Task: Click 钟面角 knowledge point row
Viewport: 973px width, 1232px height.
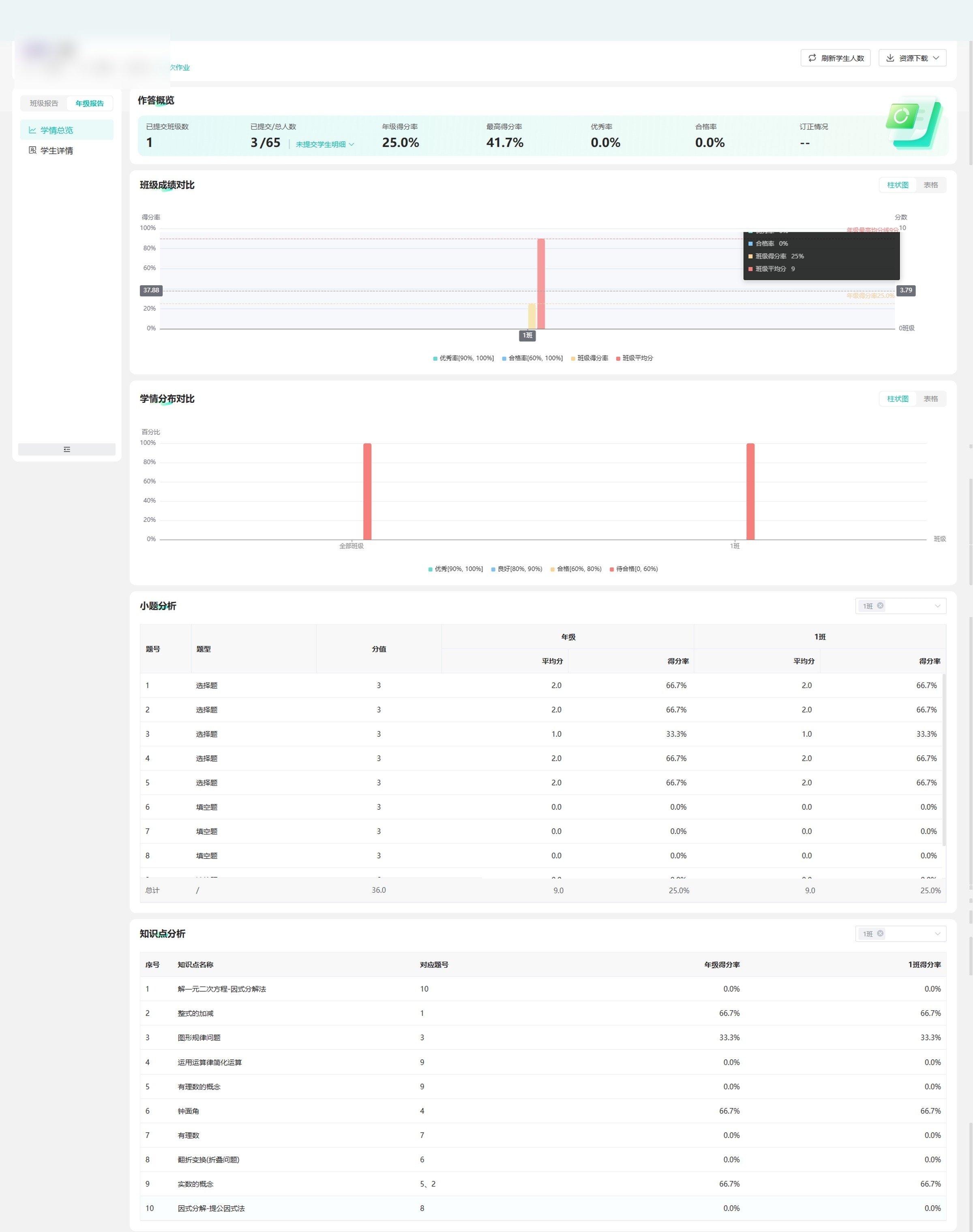Action: pos(543,1111)
